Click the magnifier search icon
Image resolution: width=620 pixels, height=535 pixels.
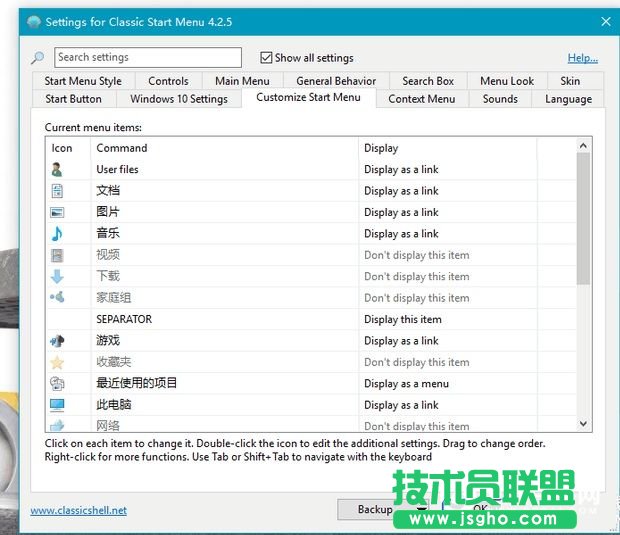coord(38,58)
